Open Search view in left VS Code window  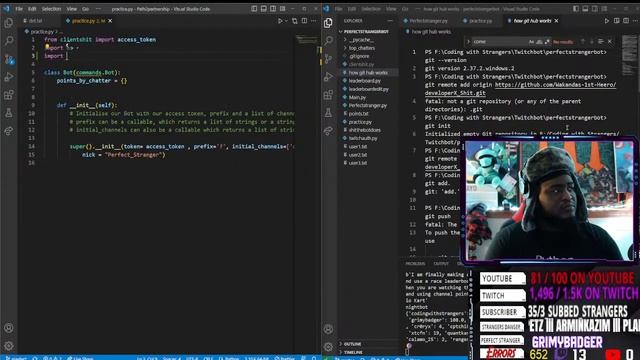pos(9,40)
